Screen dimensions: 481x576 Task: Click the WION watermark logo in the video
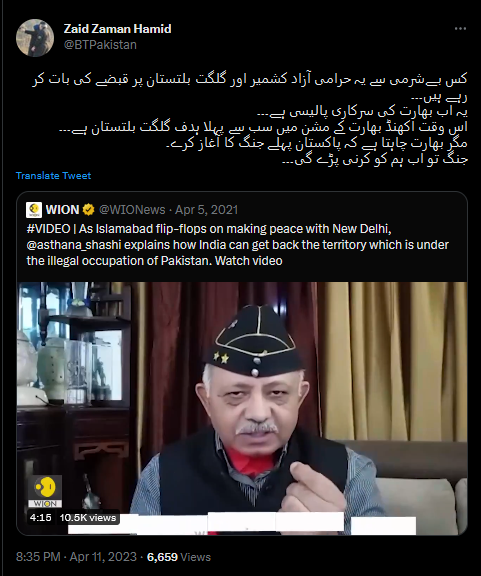pos(45,492)
